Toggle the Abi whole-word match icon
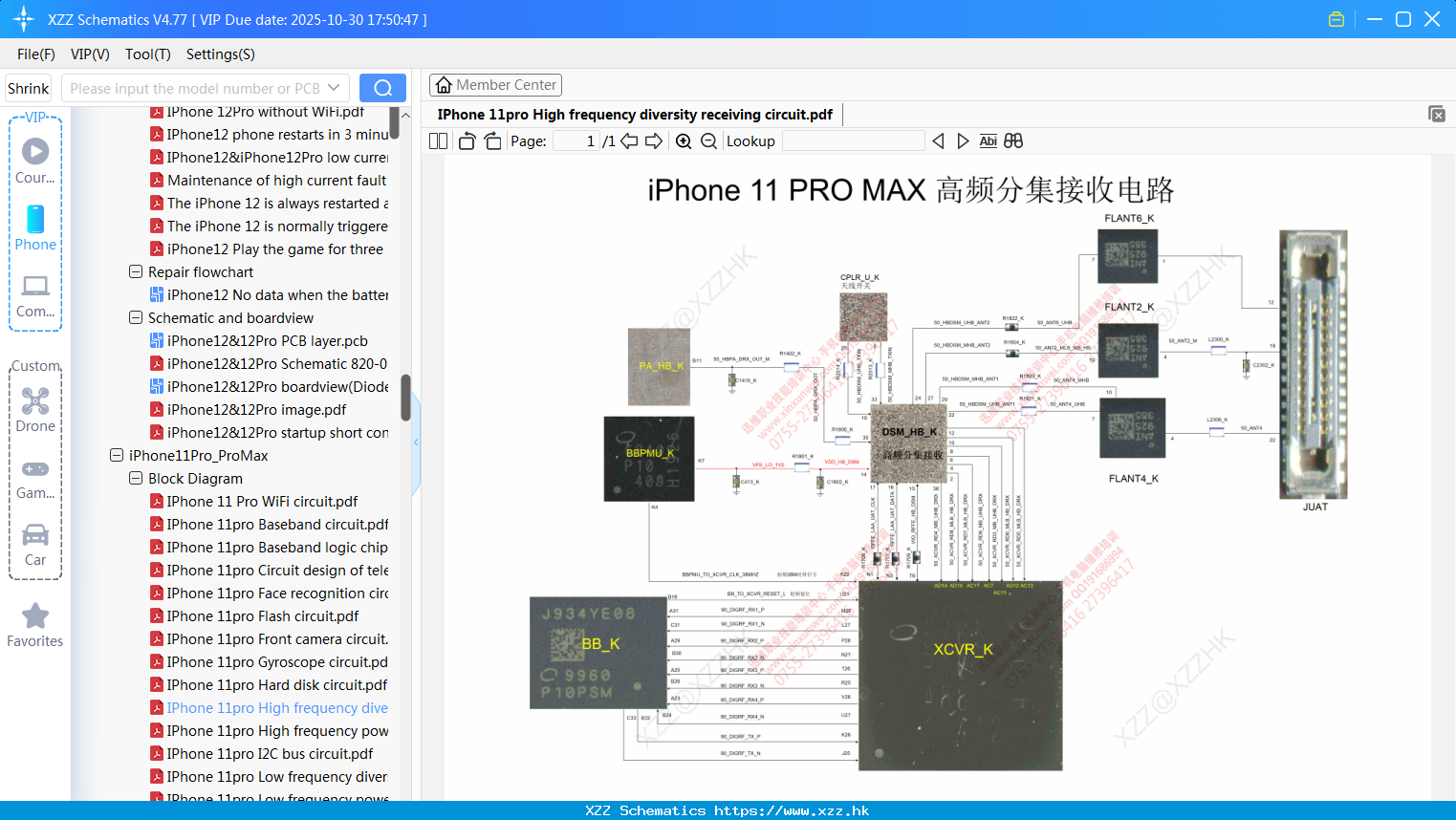The width and height of the screenshot is (1456, 820). pyautogui.click(x=988, y=141)
